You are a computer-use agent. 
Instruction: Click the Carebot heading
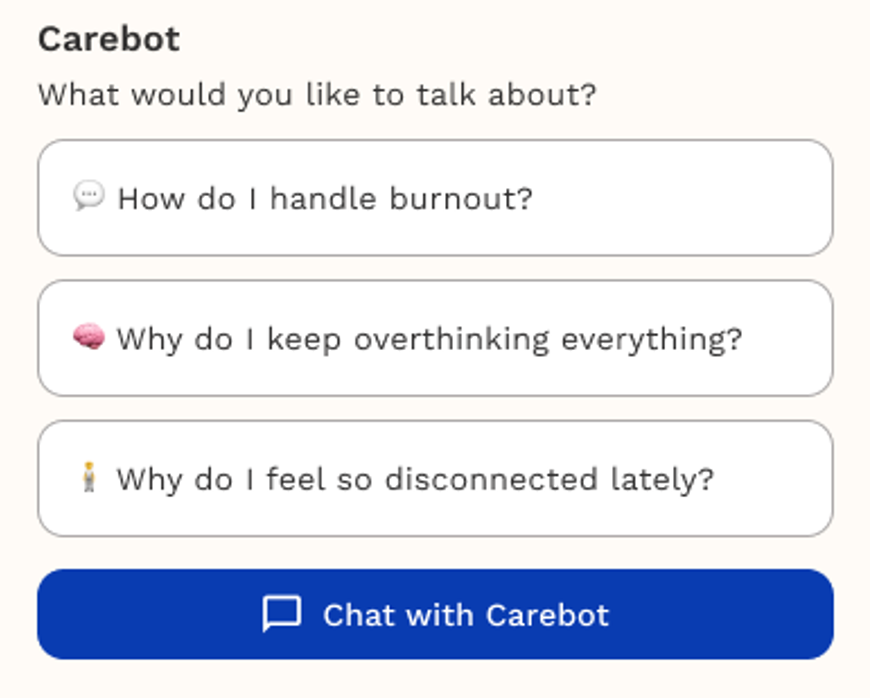click(109, 40)
